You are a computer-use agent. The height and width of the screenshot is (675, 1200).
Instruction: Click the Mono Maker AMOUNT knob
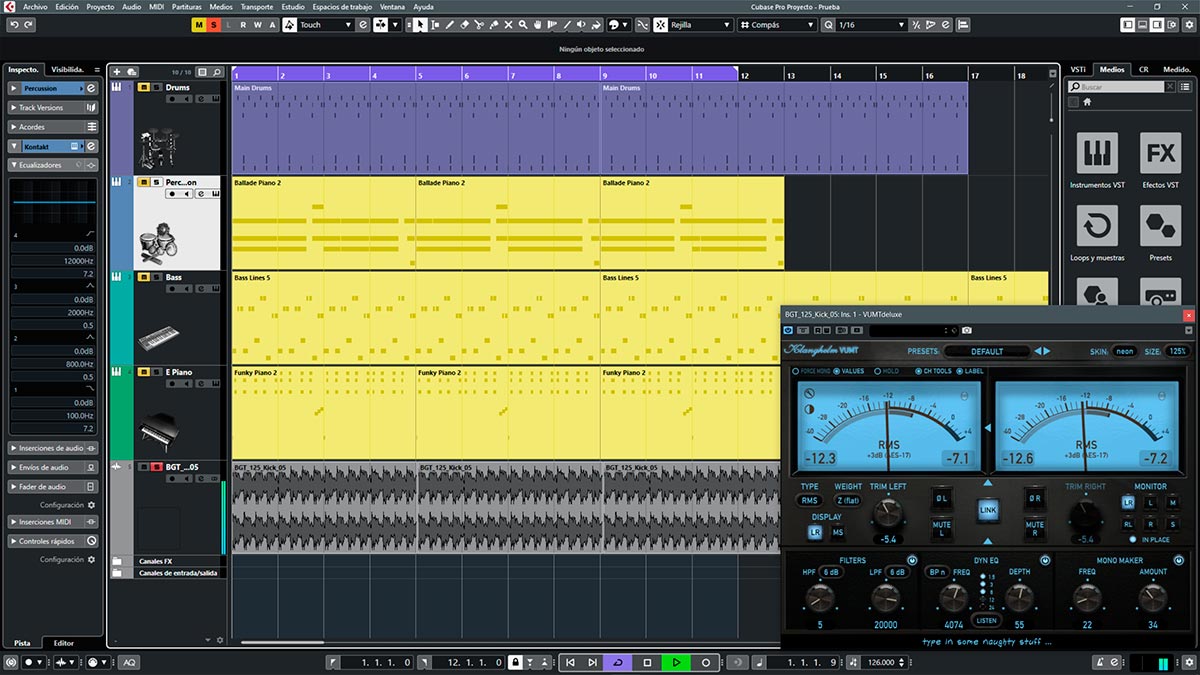pos(1152,598)
